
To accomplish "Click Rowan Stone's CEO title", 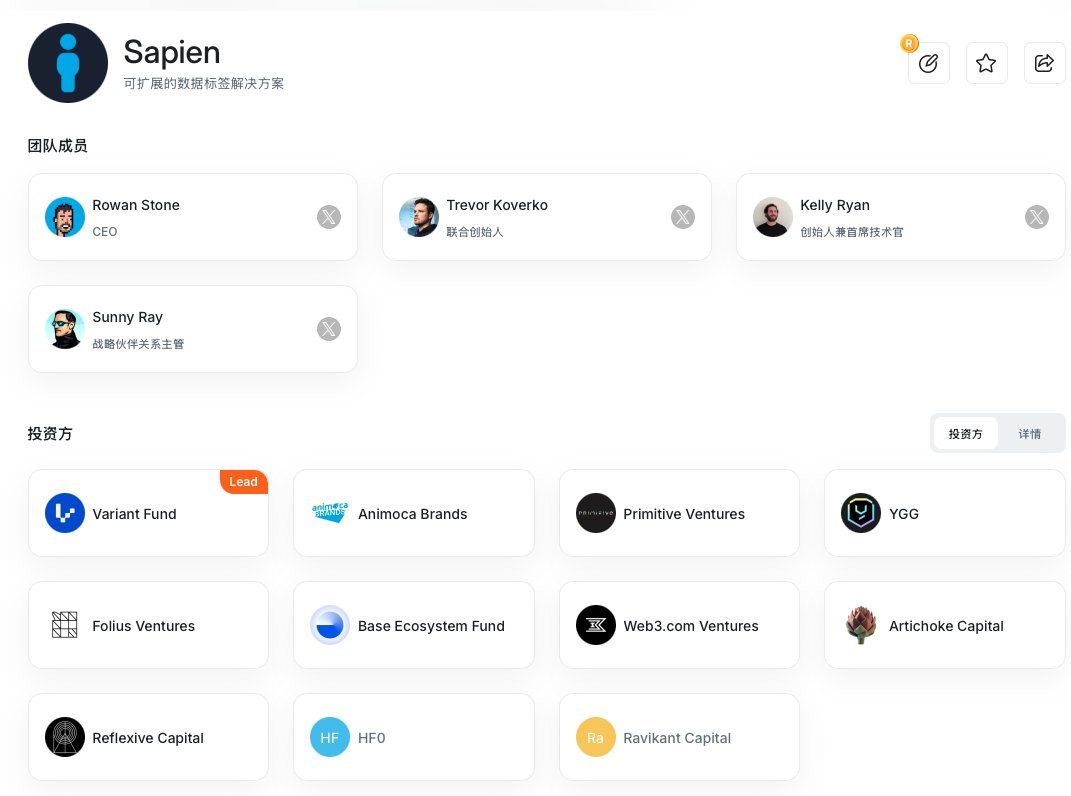I will pyautogui.click(x=105, y=232).
